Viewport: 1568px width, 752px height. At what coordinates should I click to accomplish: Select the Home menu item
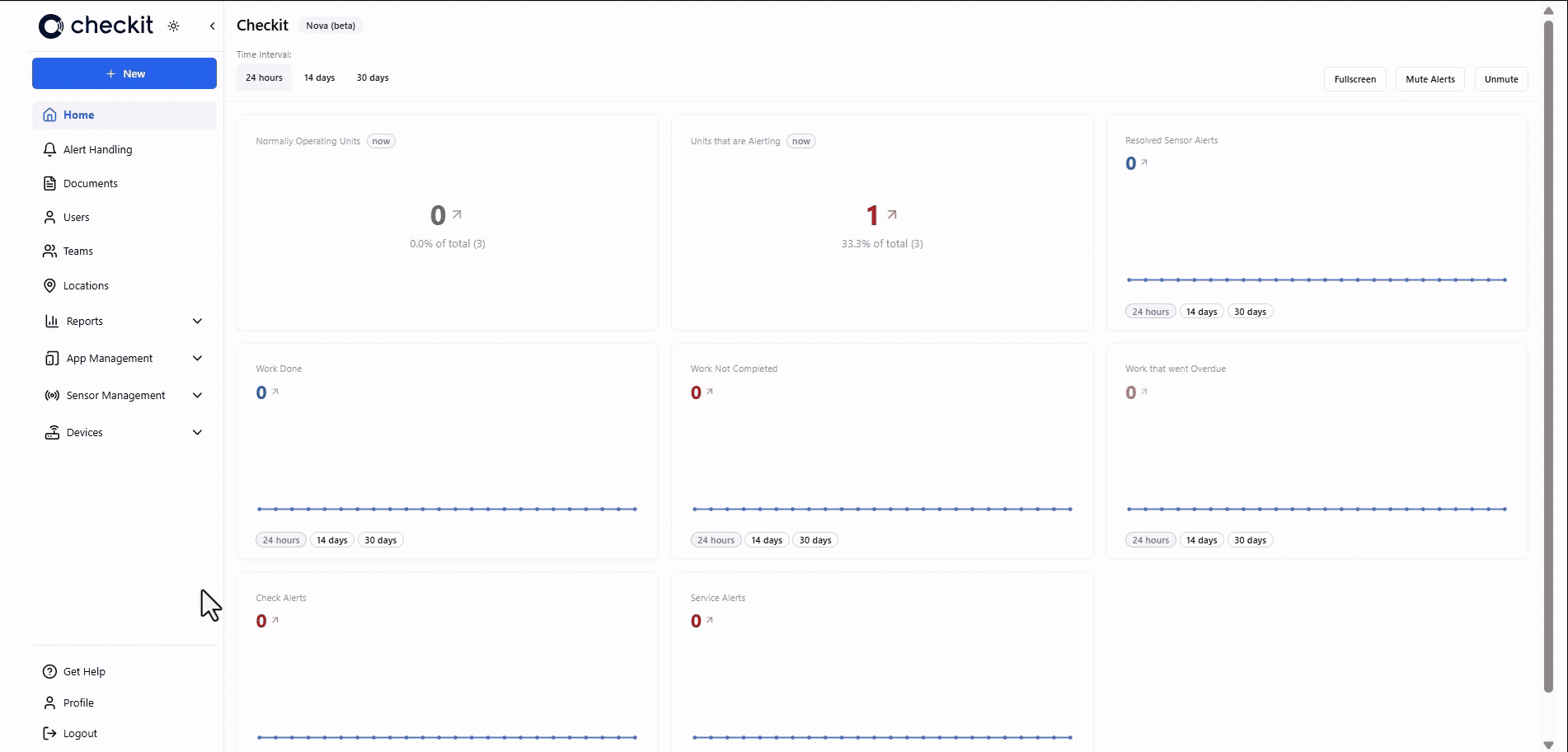coord(124,115)
